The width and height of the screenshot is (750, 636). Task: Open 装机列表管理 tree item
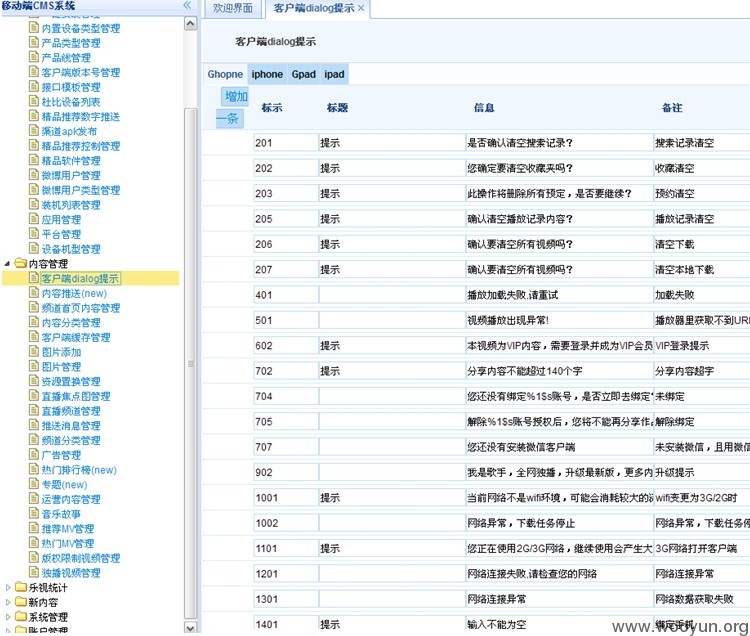click(71, 205)
